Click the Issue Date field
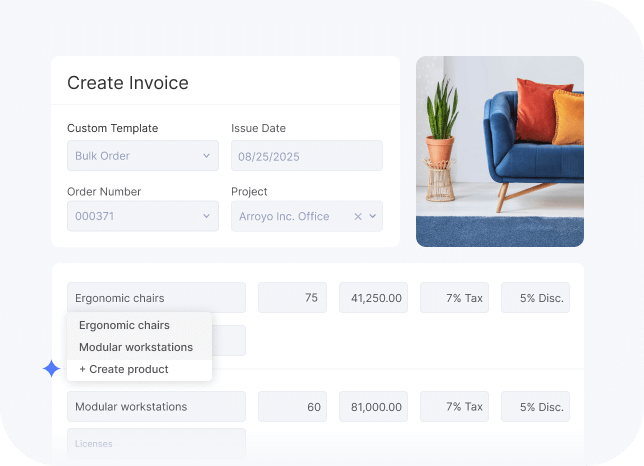644x466 pixels. 306,156
